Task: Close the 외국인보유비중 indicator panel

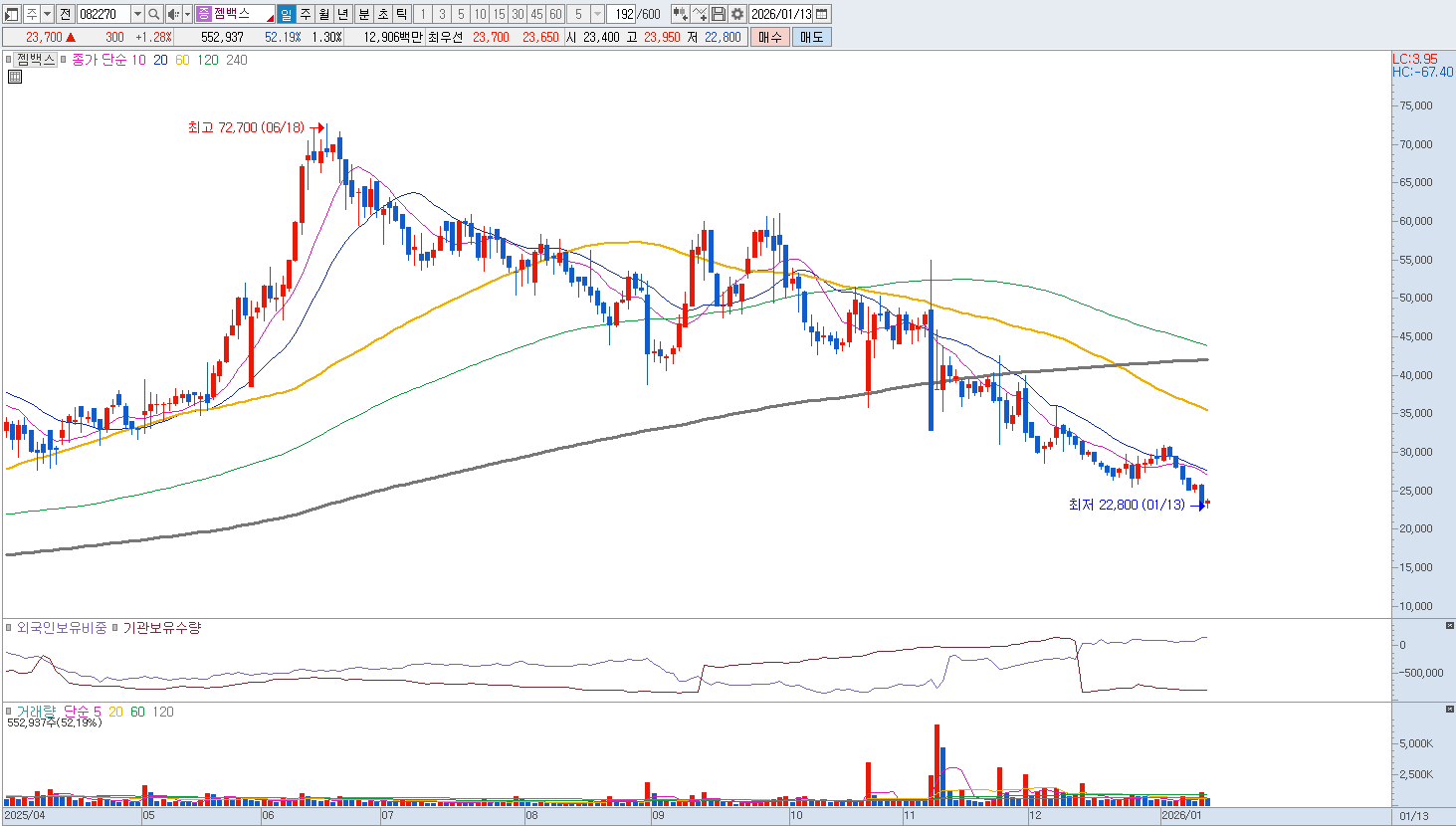Action: 1449,625
